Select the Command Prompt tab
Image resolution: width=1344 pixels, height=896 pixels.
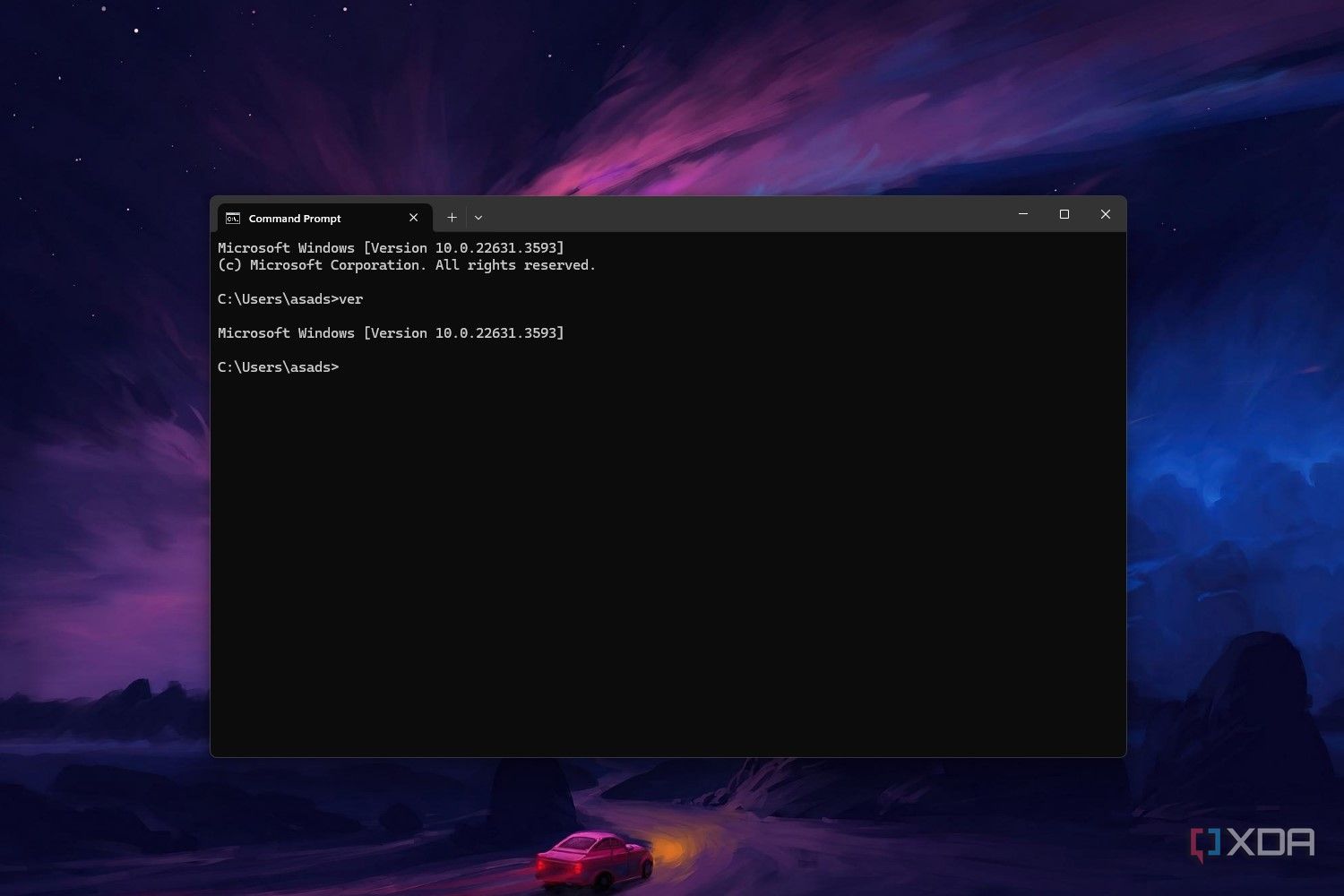(x=324, y=218)
